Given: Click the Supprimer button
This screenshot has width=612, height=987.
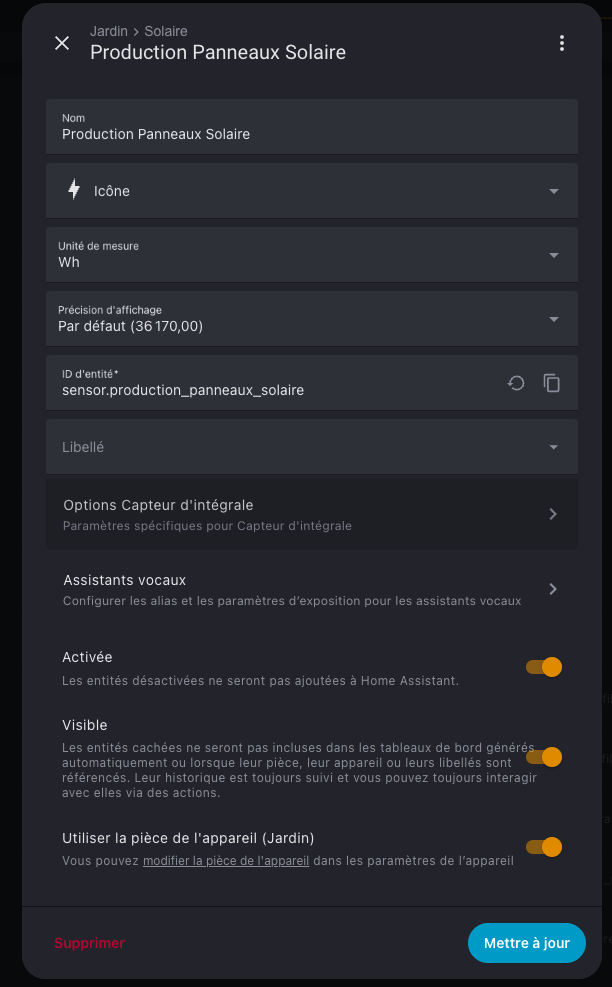Looking at the screenshot, I should pos(89,943).
